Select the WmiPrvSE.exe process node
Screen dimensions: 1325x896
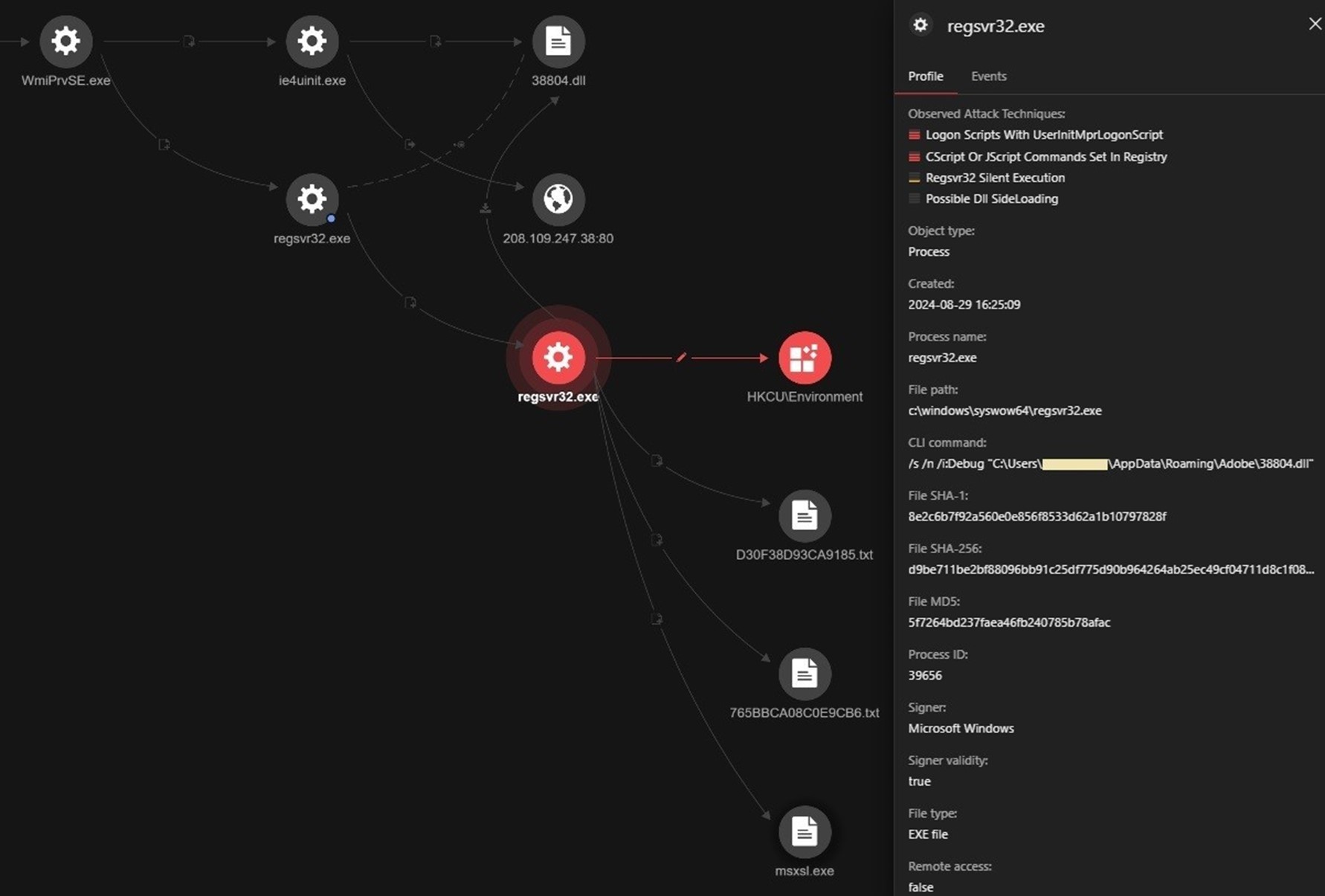tap(65, 41)
